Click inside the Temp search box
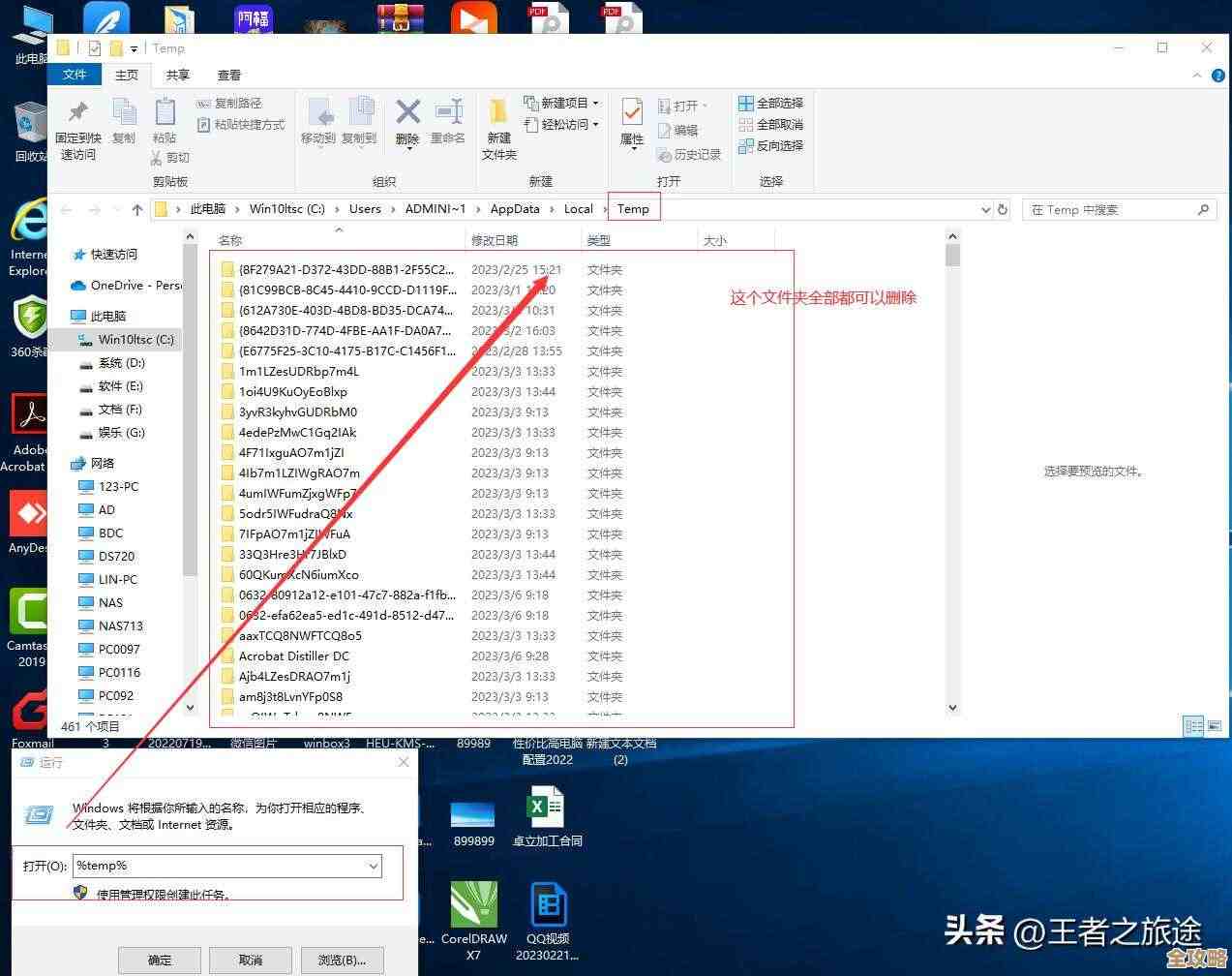Viewport: 1232px width, 976px height. point(1113,209)
